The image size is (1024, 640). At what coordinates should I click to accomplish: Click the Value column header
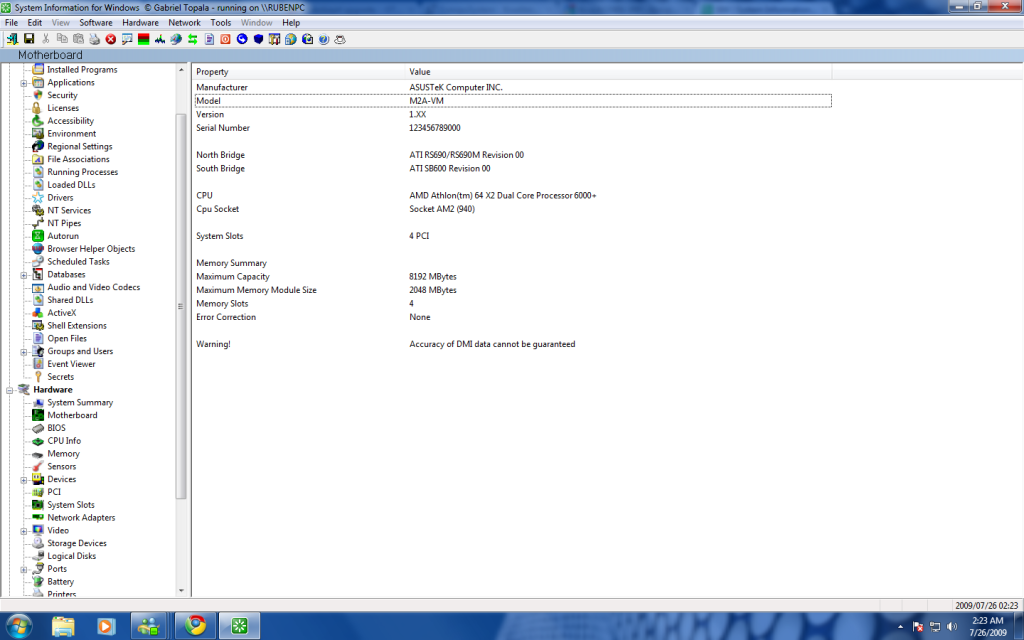(619, 72)
